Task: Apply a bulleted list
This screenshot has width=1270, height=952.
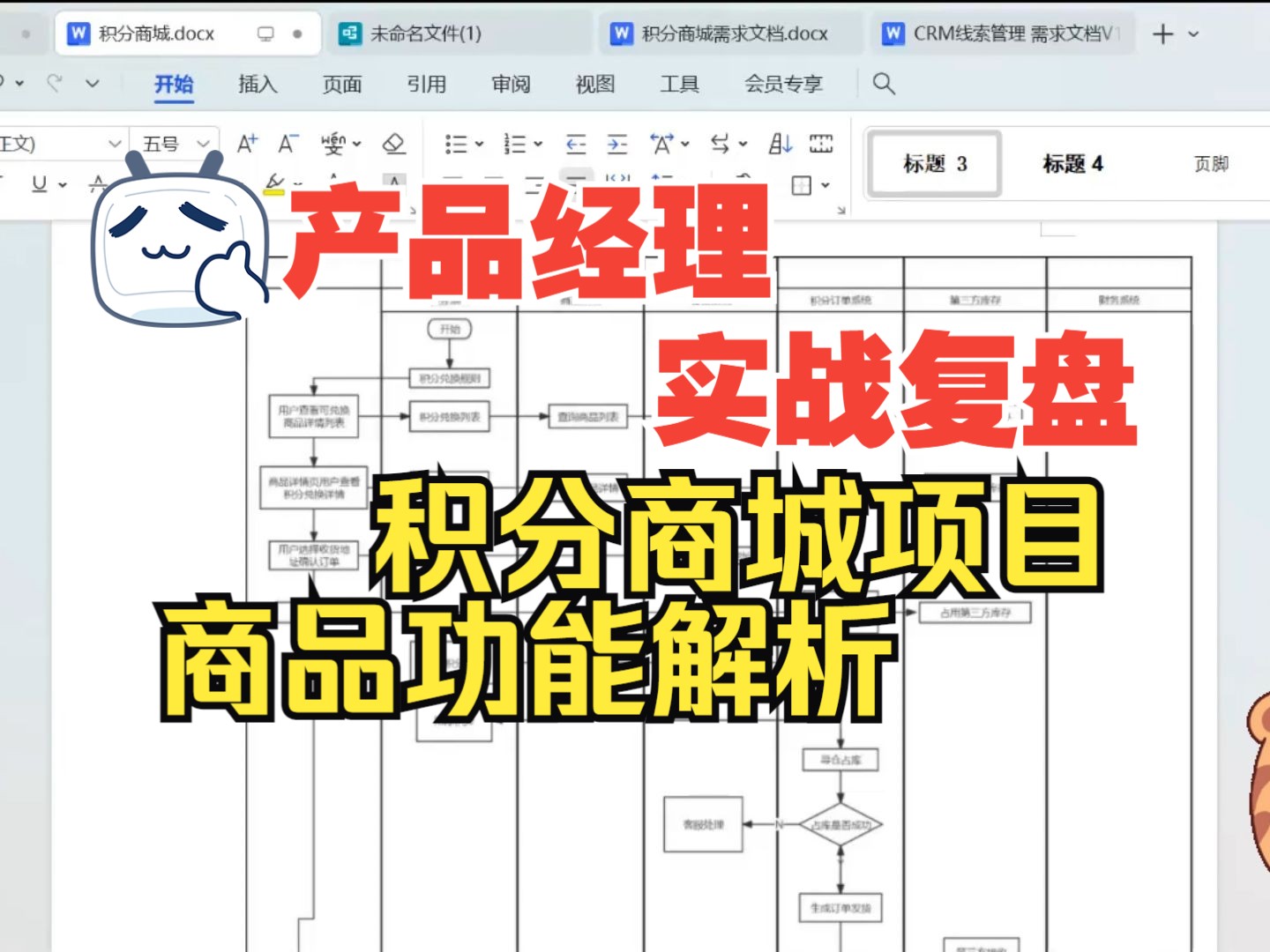Action: click(x=456, y=144)
